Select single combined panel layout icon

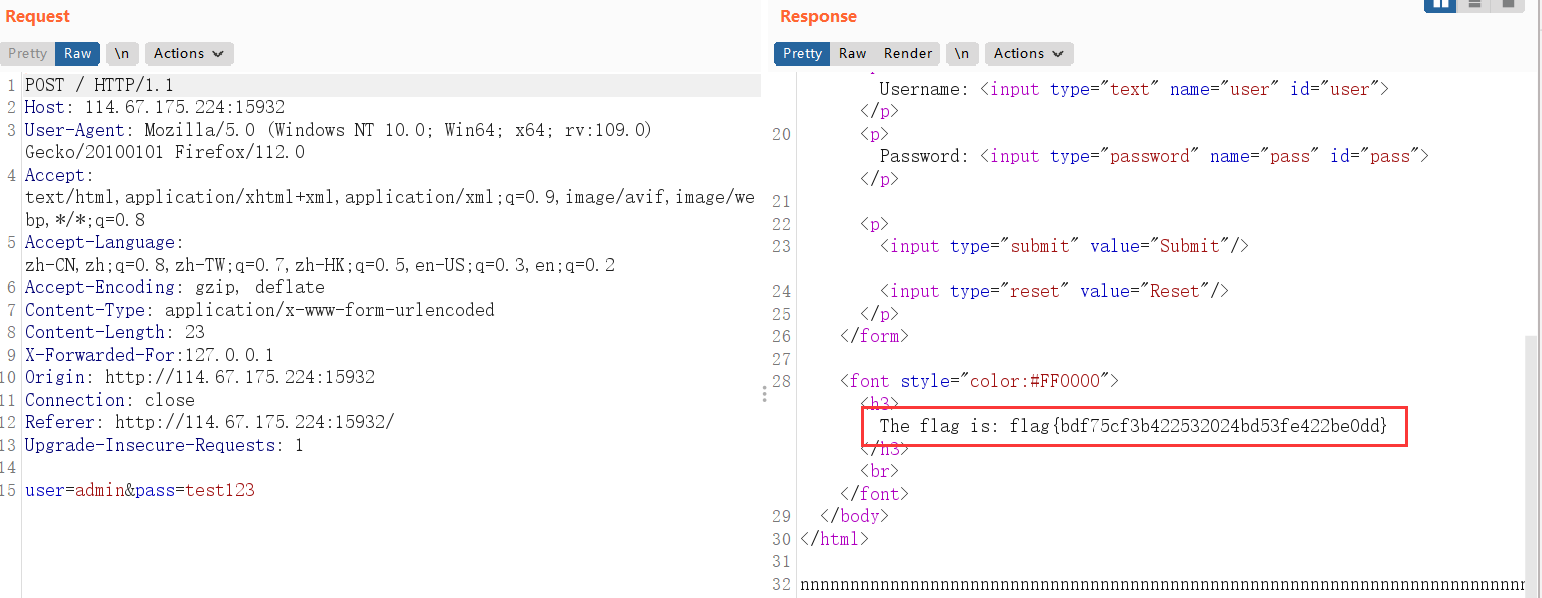coord(1507,4)
